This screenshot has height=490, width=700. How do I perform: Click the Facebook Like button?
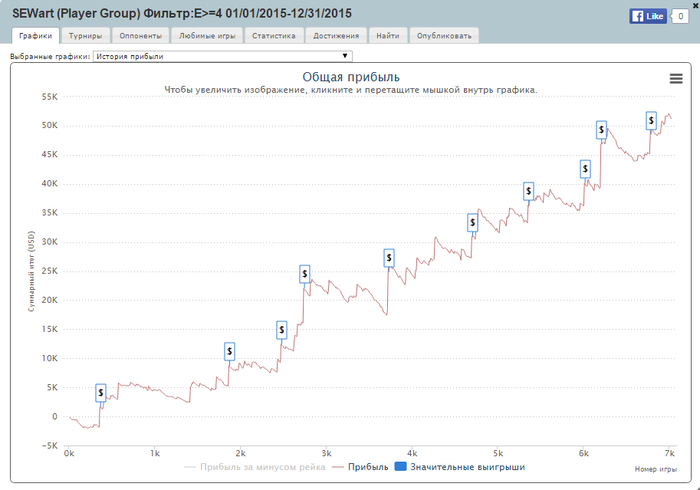tap(648, 16)
